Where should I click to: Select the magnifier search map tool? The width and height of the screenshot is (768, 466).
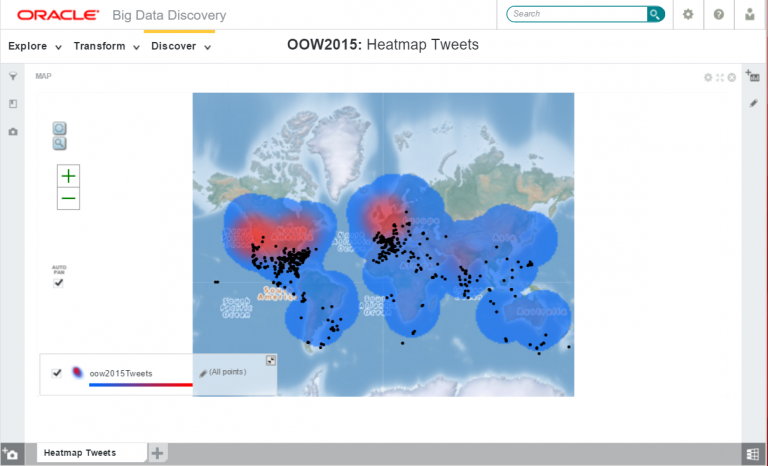[59, 143]
